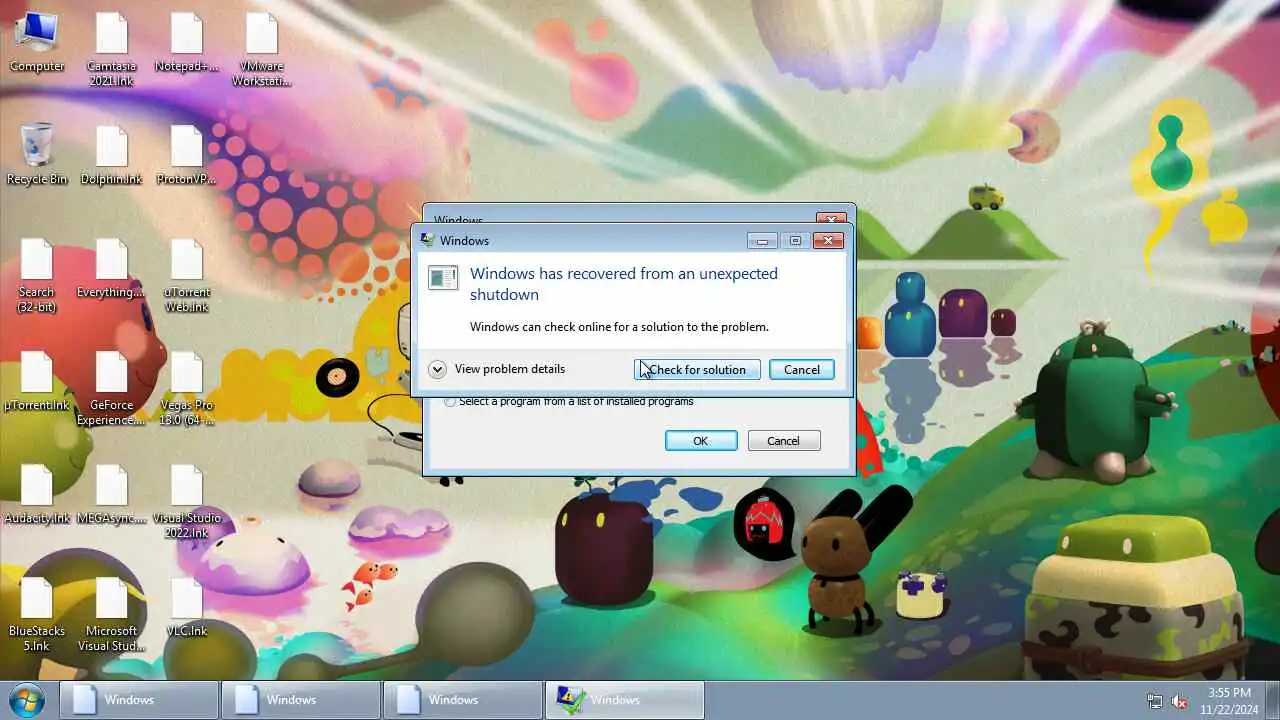Close the background Windows dialog
1280x720 pixels.
click(x=832, y=218)
